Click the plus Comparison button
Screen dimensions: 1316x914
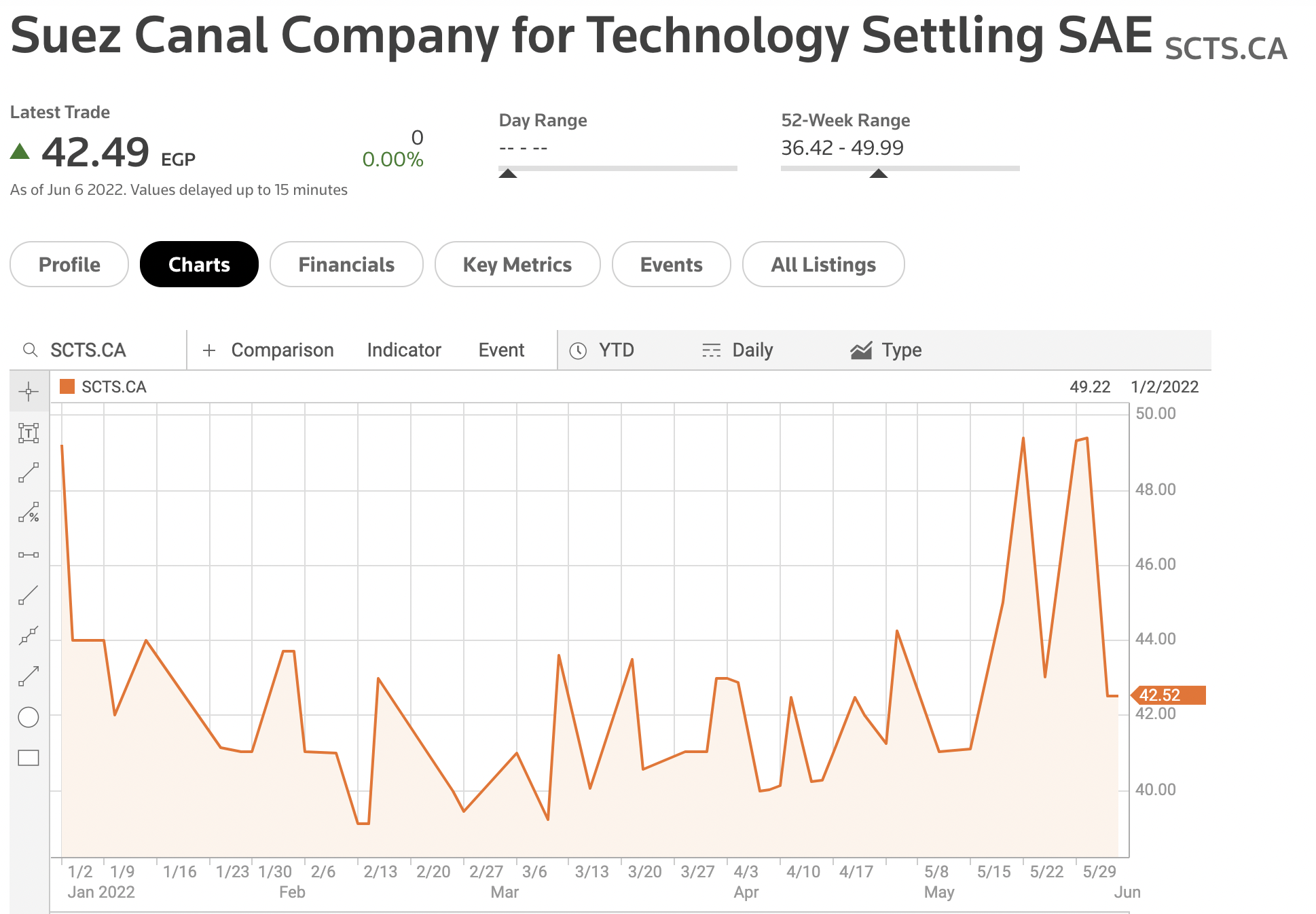click(x=268, y=350)
